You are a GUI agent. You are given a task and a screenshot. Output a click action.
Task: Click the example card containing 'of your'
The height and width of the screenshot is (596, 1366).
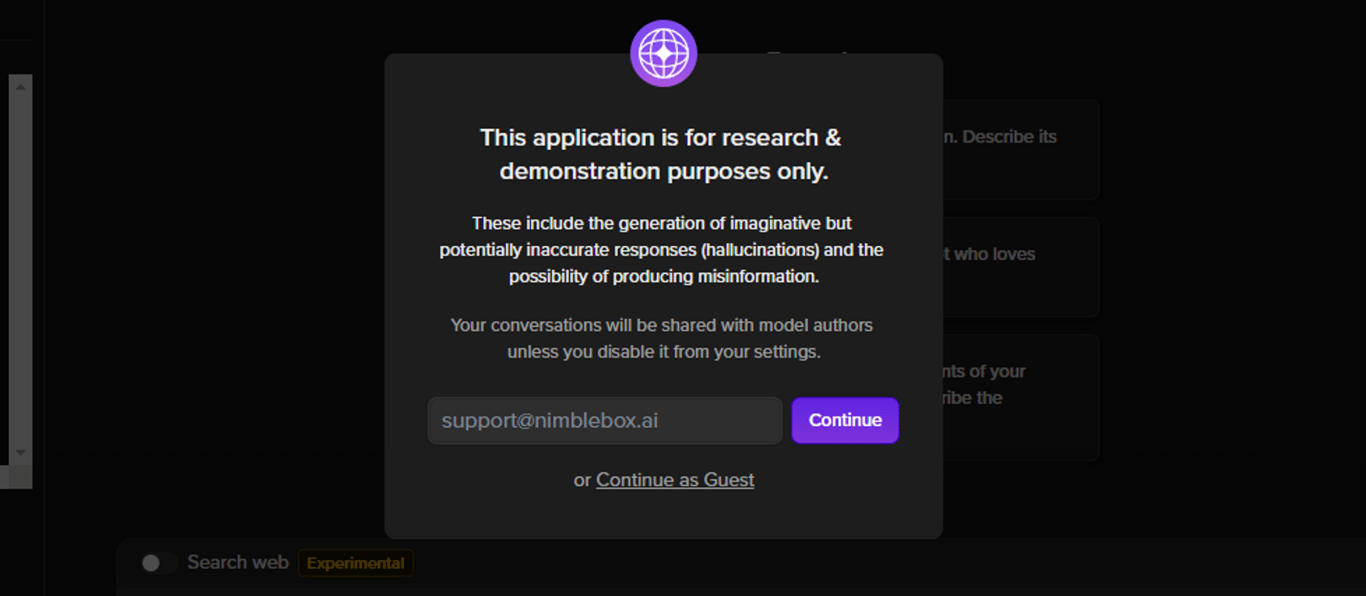[x=1020, y=397]
